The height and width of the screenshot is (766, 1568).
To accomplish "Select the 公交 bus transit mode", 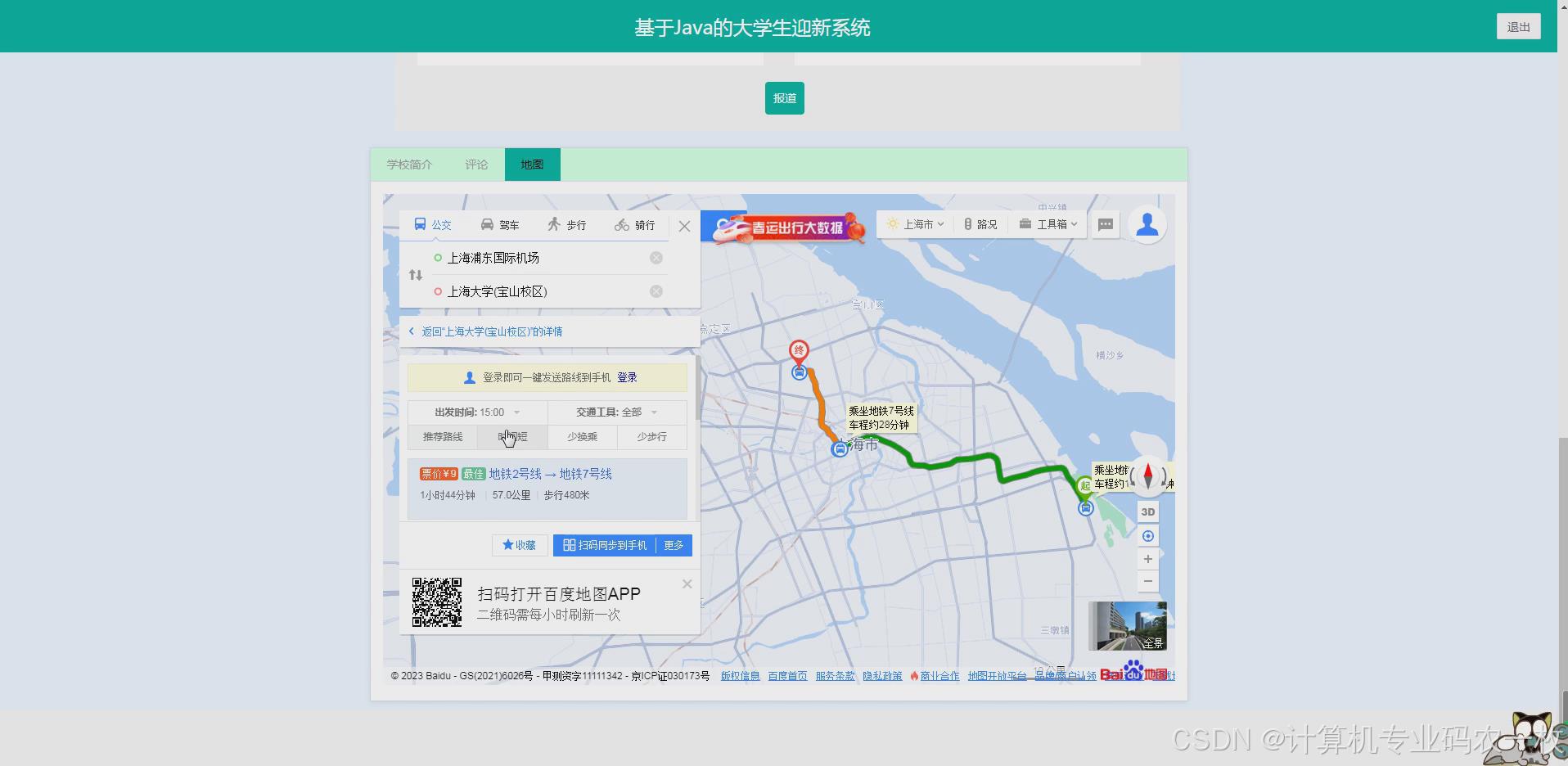I will (433, 224).
